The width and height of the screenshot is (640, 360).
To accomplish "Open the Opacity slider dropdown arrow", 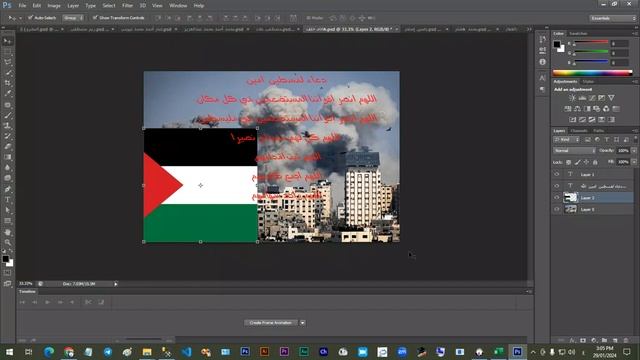I will (634, 151).
